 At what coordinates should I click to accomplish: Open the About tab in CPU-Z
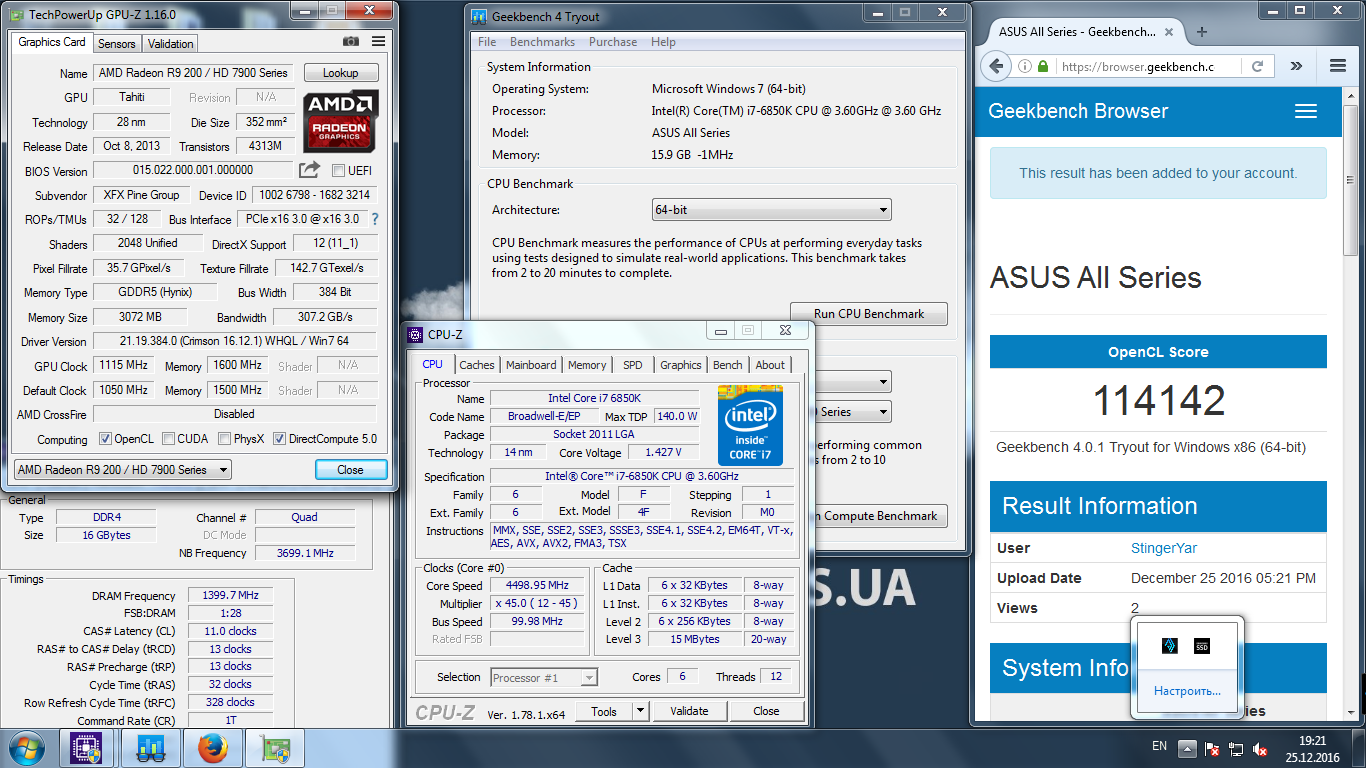click(x=770, y=365)
